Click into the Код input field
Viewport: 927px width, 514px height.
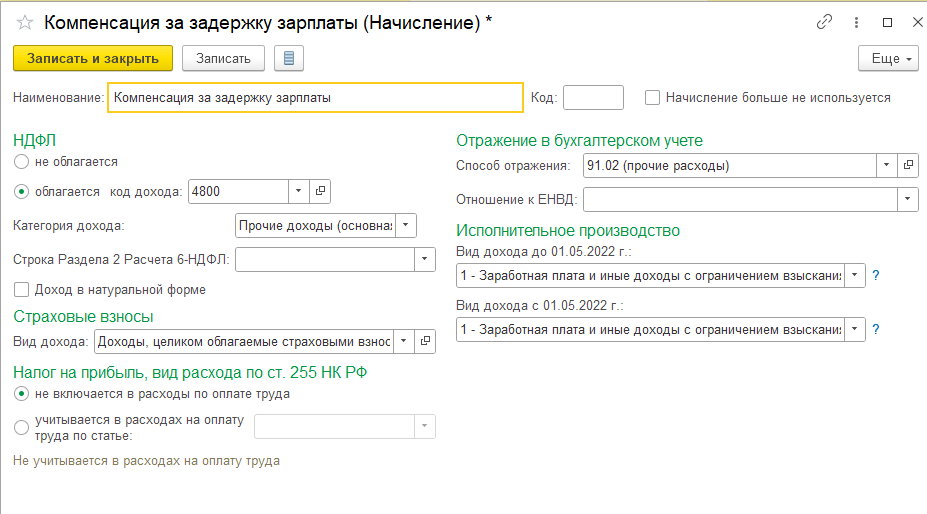click(593, 98)
